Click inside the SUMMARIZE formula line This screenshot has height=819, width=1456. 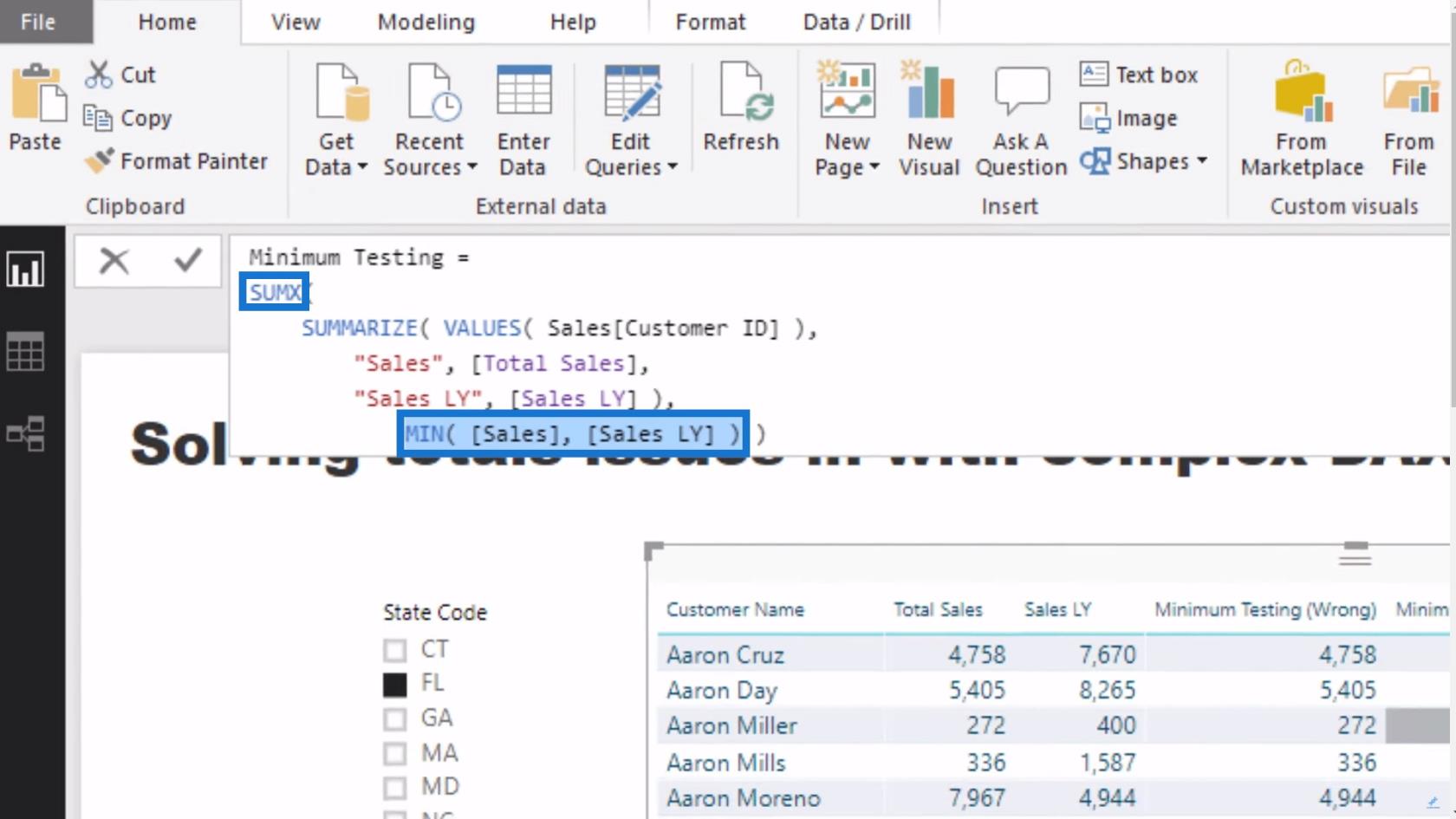click(559, 328)
